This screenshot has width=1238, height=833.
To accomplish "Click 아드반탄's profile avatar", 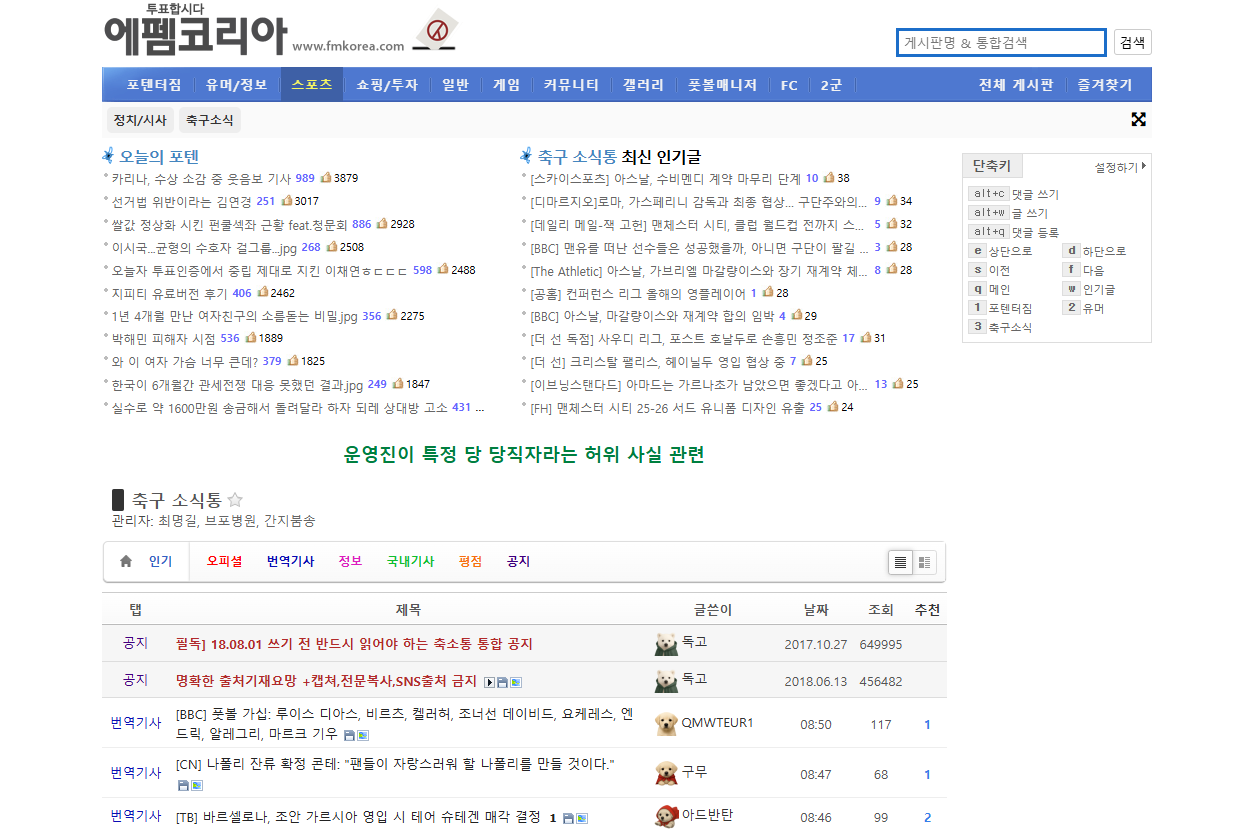I will coord(666,816).
